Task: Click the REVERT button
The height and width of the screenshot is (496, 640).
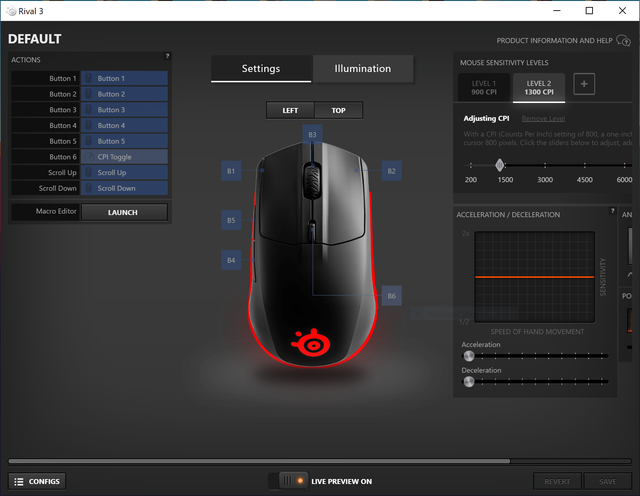Action: pos(557,481)
